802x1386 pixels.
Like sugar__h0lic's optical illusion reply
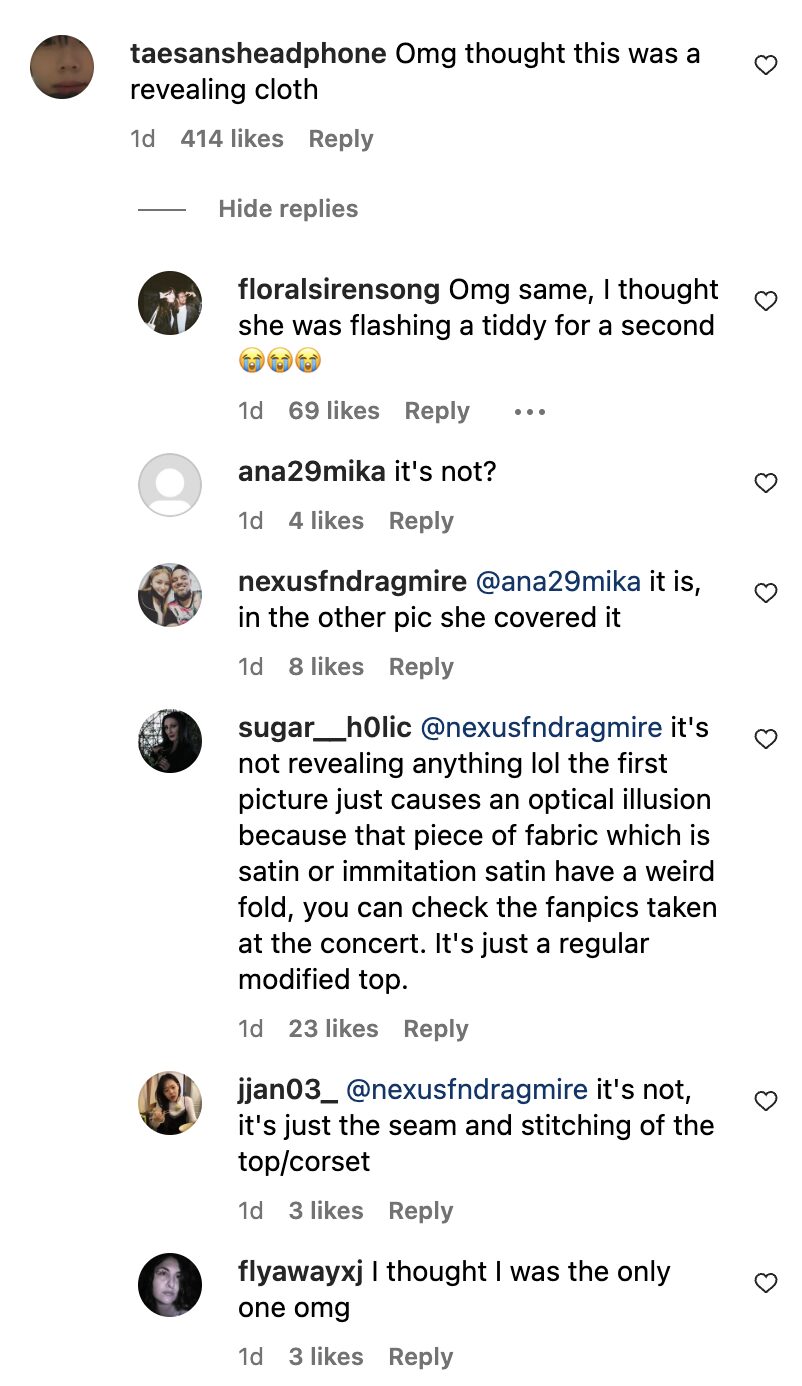(765, 739)
